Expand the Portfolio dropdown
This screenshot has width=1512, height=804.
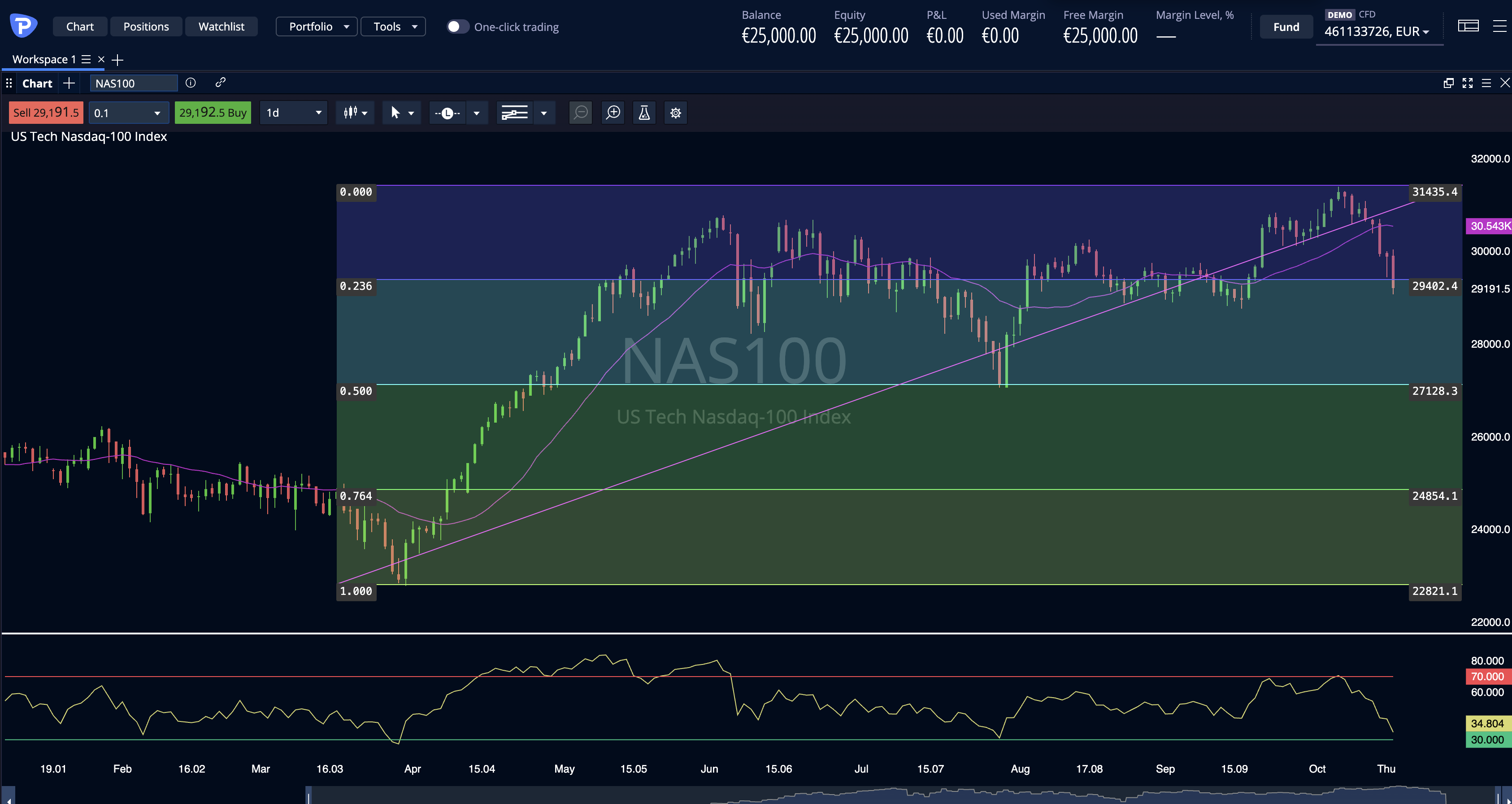coord(317,26)
